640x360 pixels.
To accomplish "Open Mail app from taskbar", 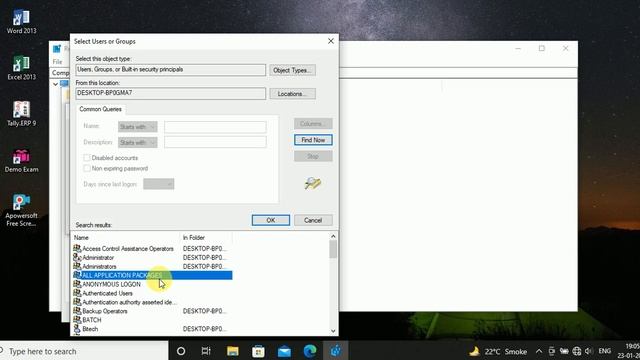I will [284, 351].
